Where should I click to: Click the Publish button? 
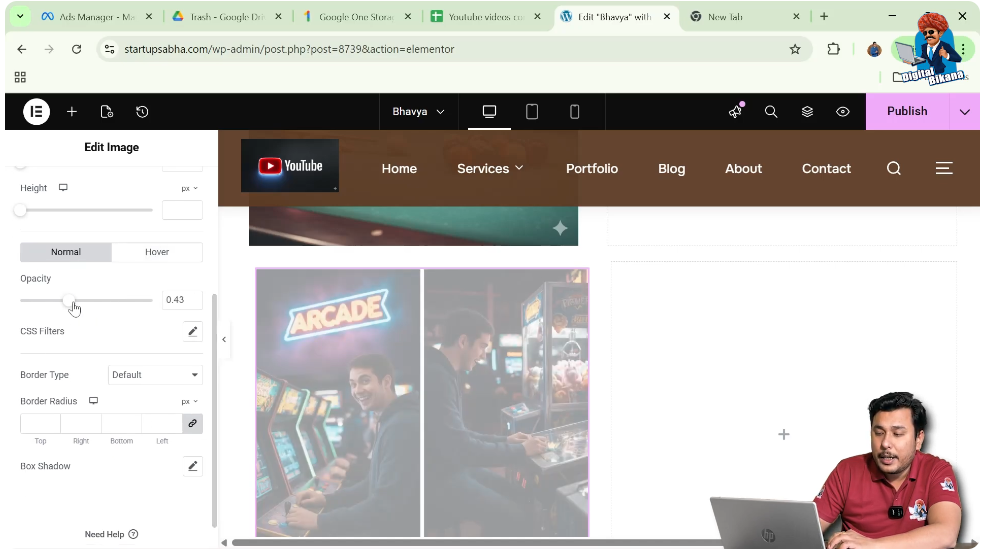(907, 112)
